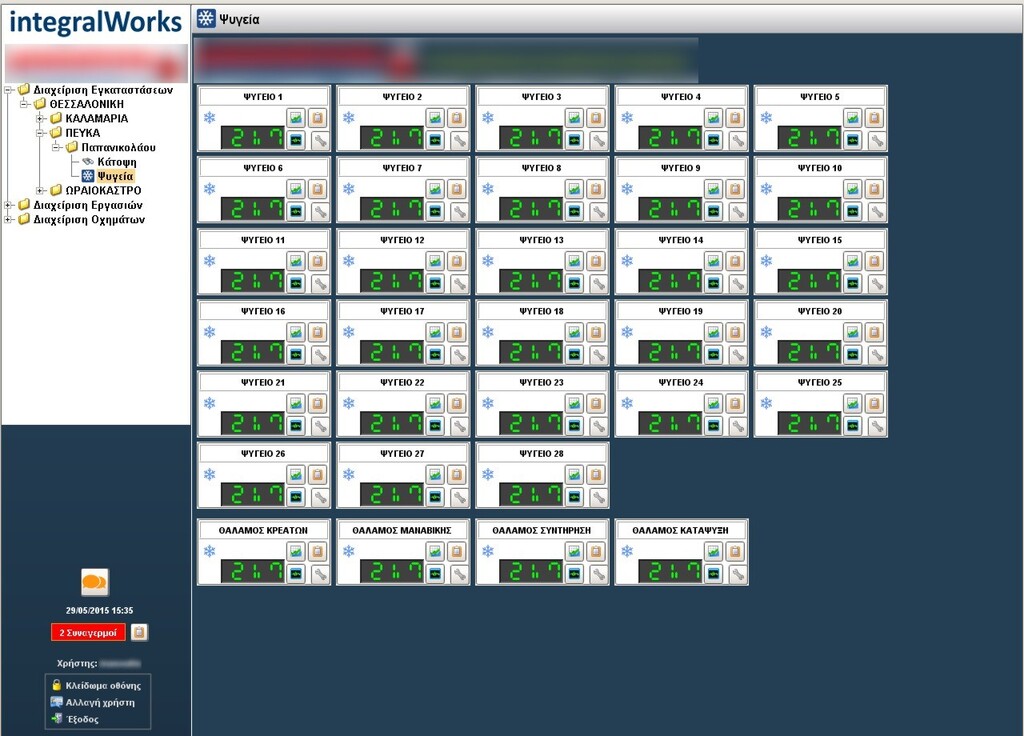Viewport: 1024px width, 736px height.
Task: Select Διαχείριση Εργασιών in the tree
Action: point(87,205)
